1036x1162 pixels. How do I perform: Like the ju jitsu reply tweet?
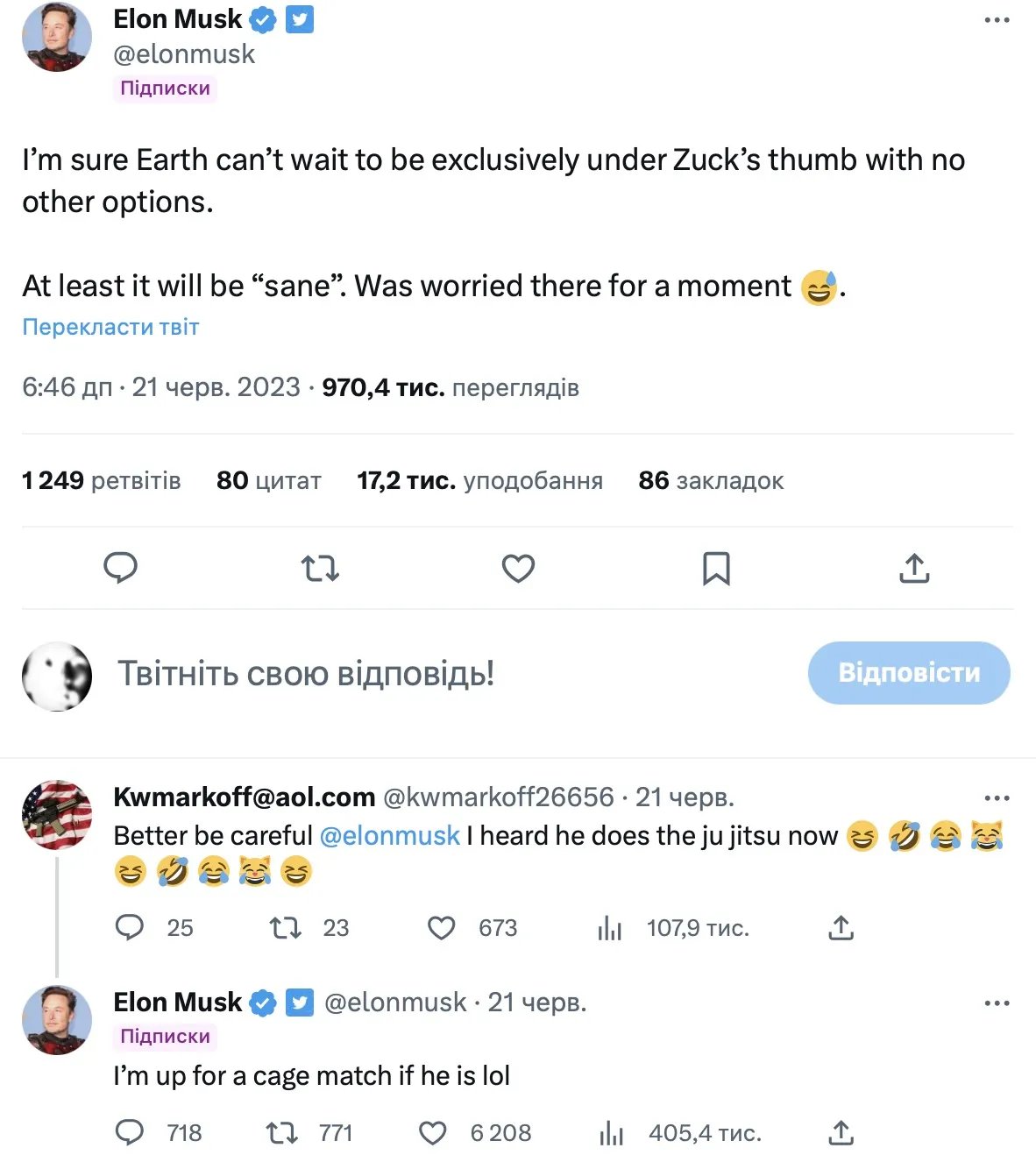(442, 928)
